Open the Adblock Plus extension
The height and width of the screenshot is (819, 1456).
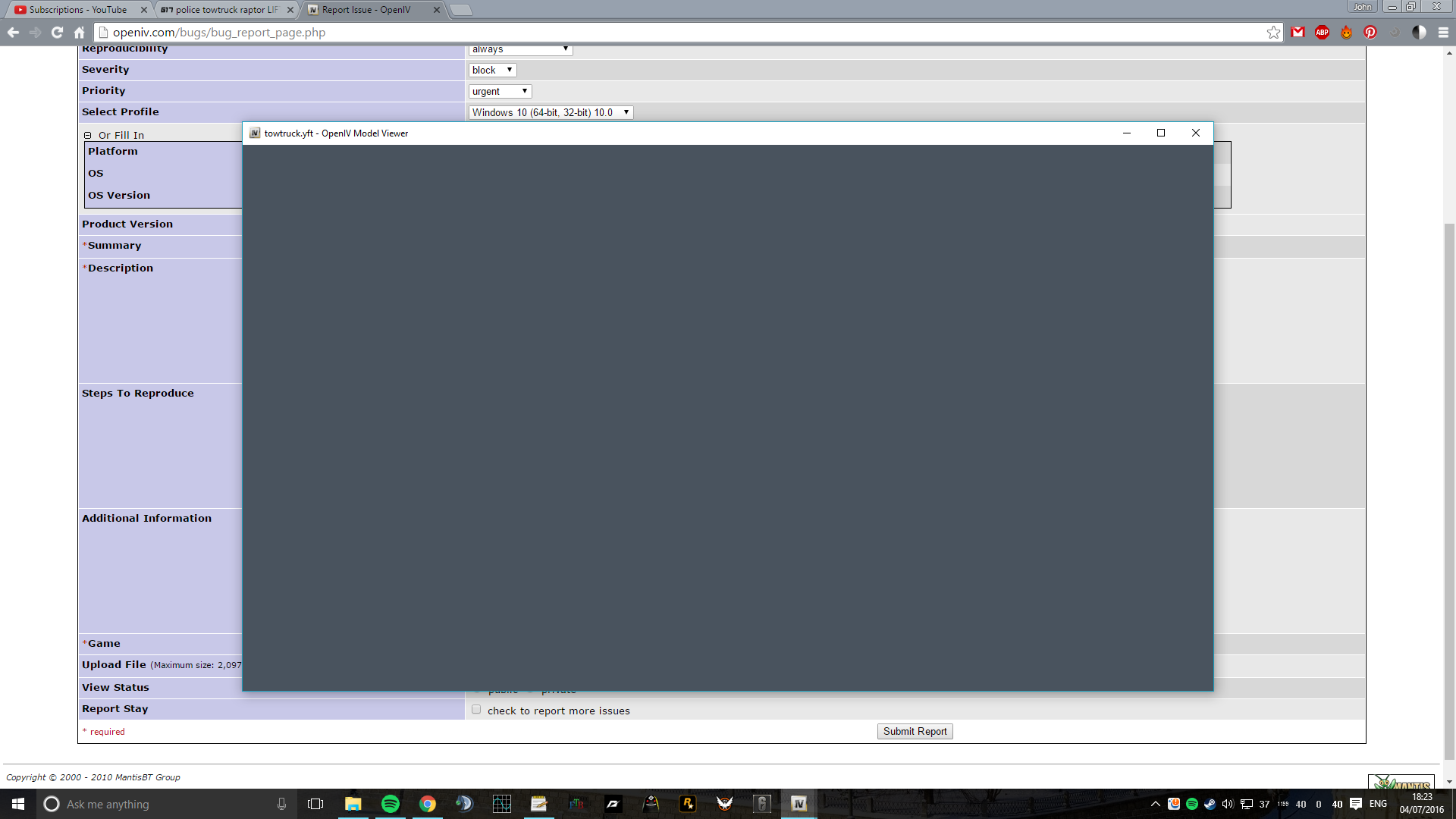pyautogui.click(x=1322, y=32)
